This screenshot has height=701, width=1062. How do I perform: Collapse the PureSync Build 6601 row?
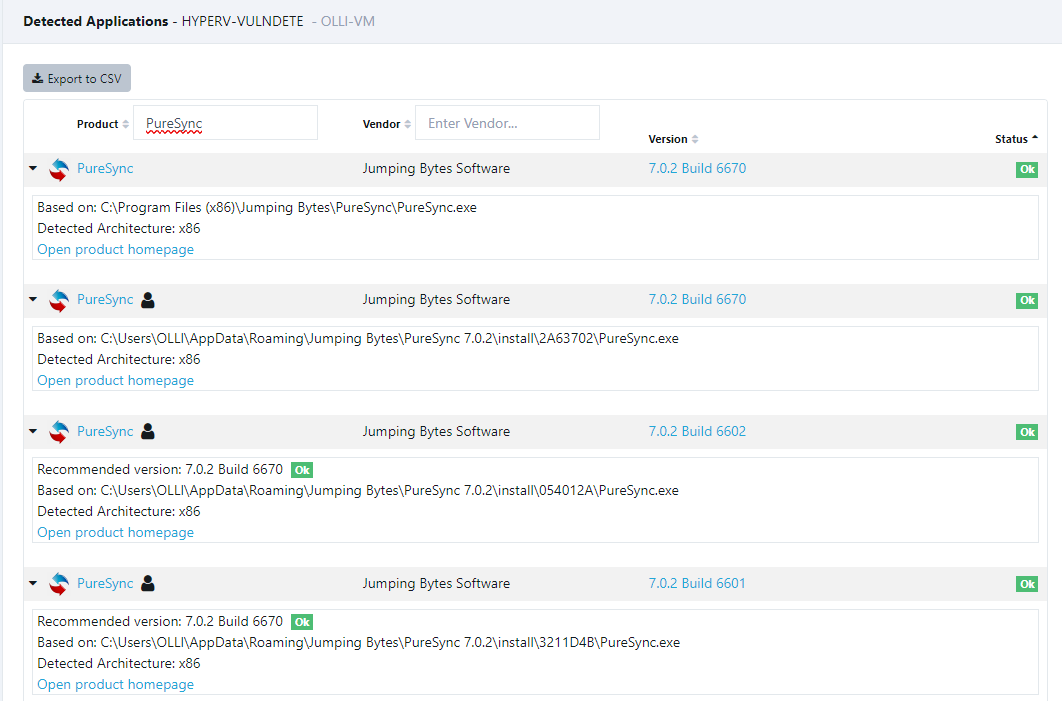(x=33, y=582)
